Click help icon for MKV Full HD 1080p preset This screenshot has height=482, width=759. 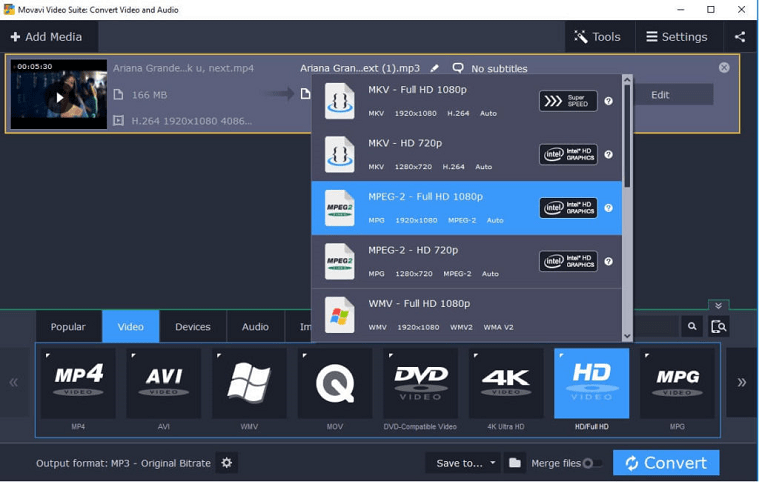tap(608, 101)
